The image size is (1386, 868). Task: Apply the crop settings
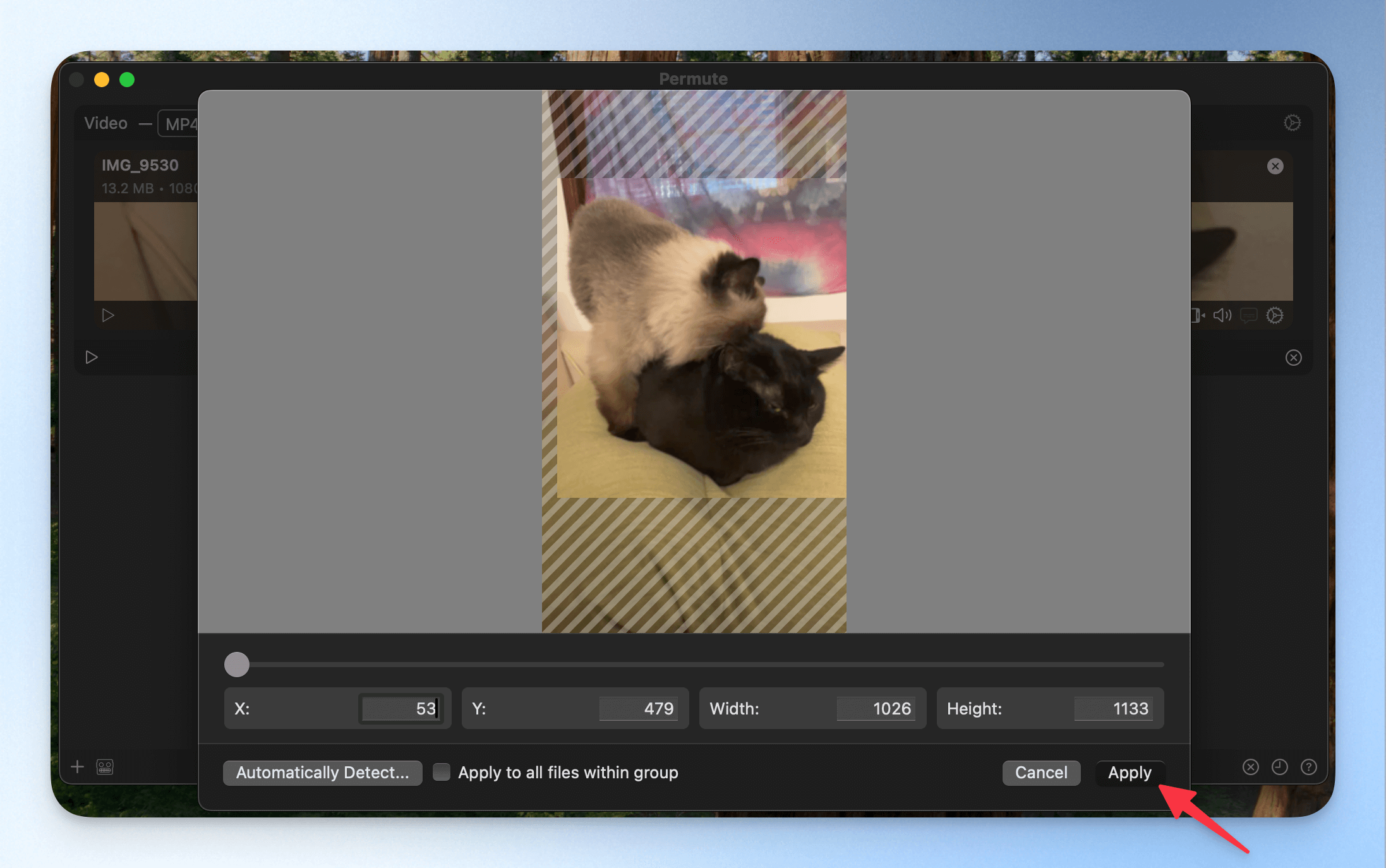[x=1130, y=773]
